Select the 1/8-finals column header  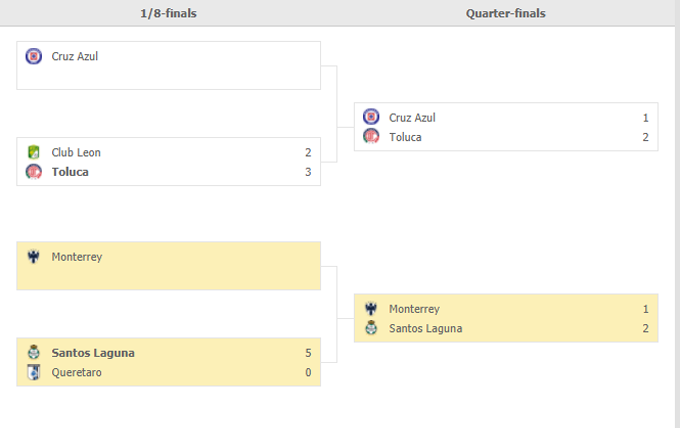[x=168, y=13]
